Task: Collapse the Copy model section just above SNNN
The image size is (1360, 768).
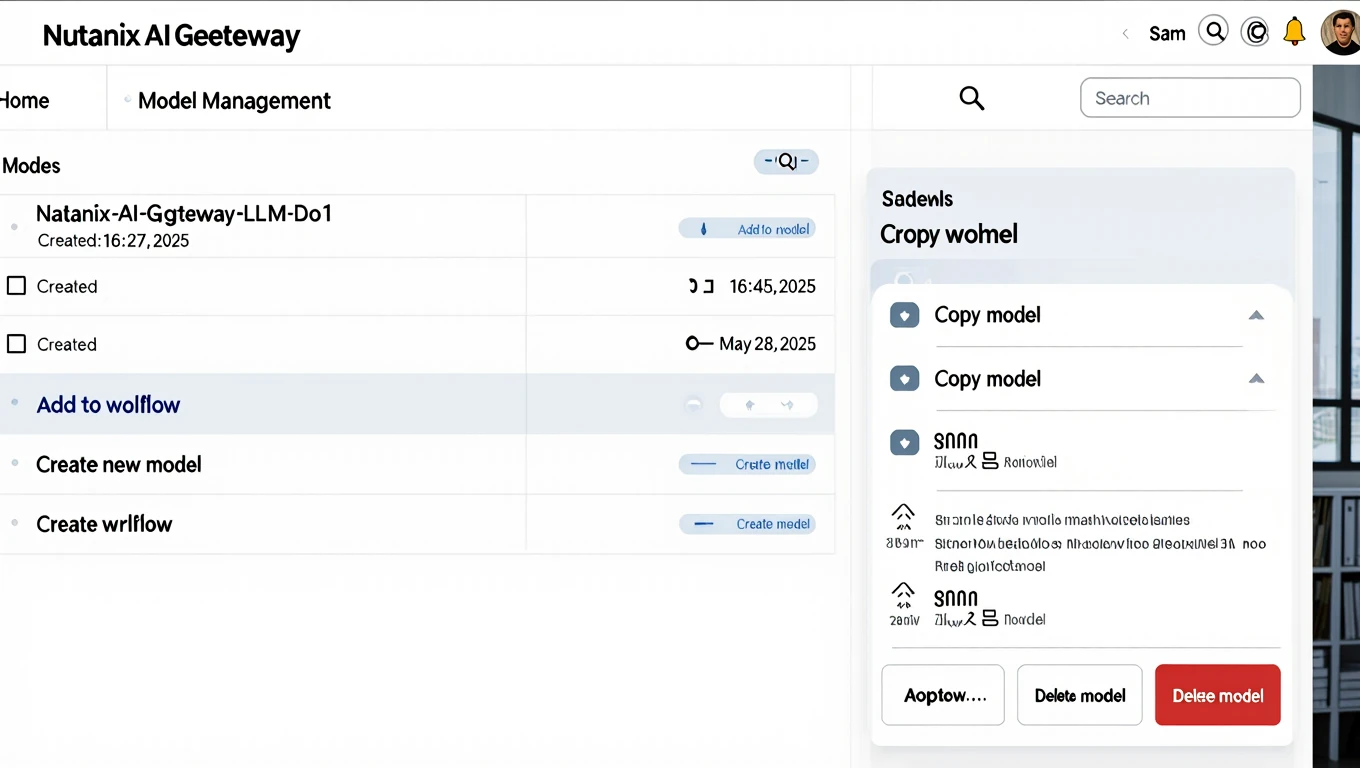Action: tap(1256, 379)
